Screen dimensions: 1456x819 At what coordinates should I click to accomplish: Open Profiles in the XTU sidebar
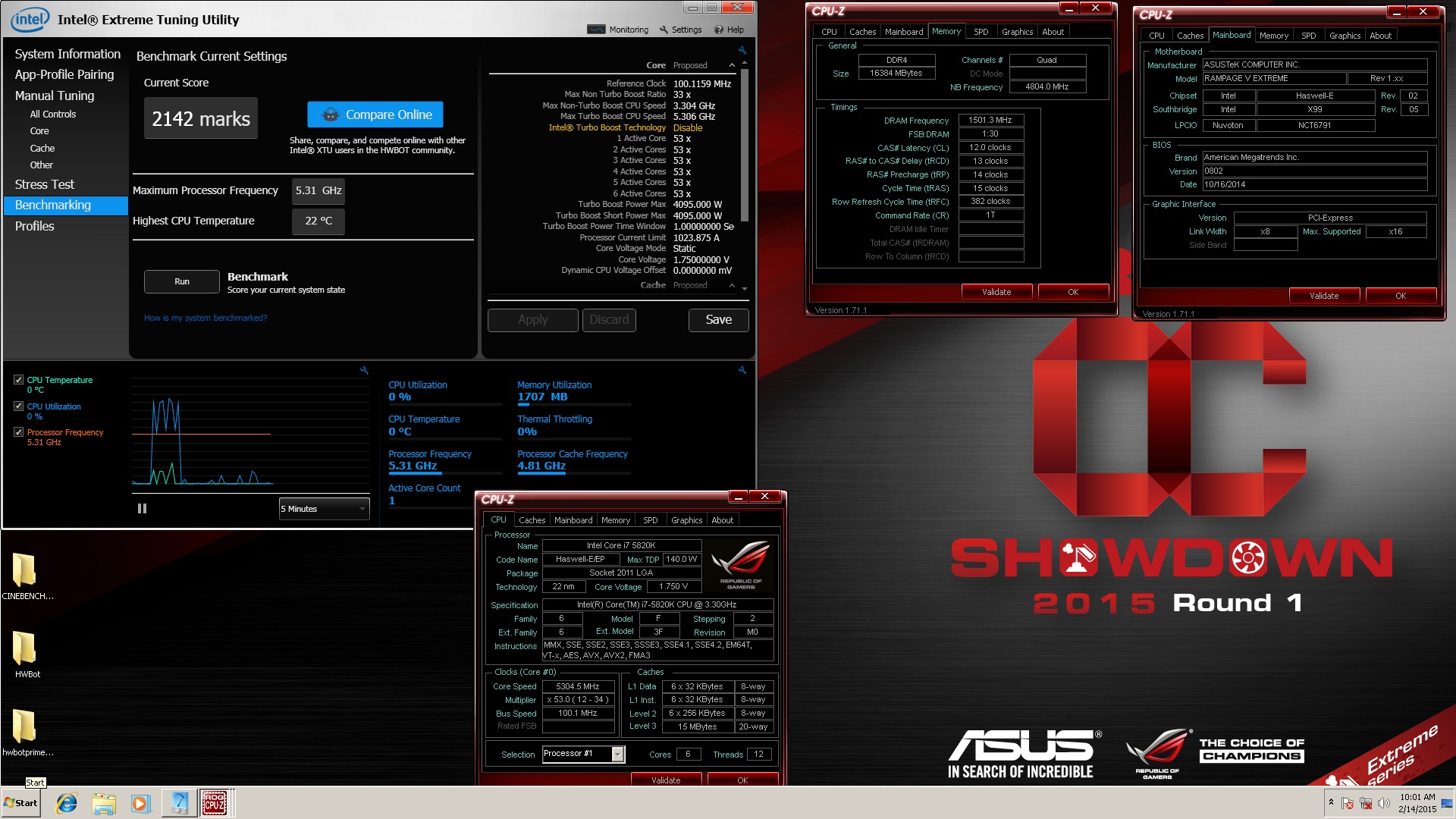tap(35, 226)
